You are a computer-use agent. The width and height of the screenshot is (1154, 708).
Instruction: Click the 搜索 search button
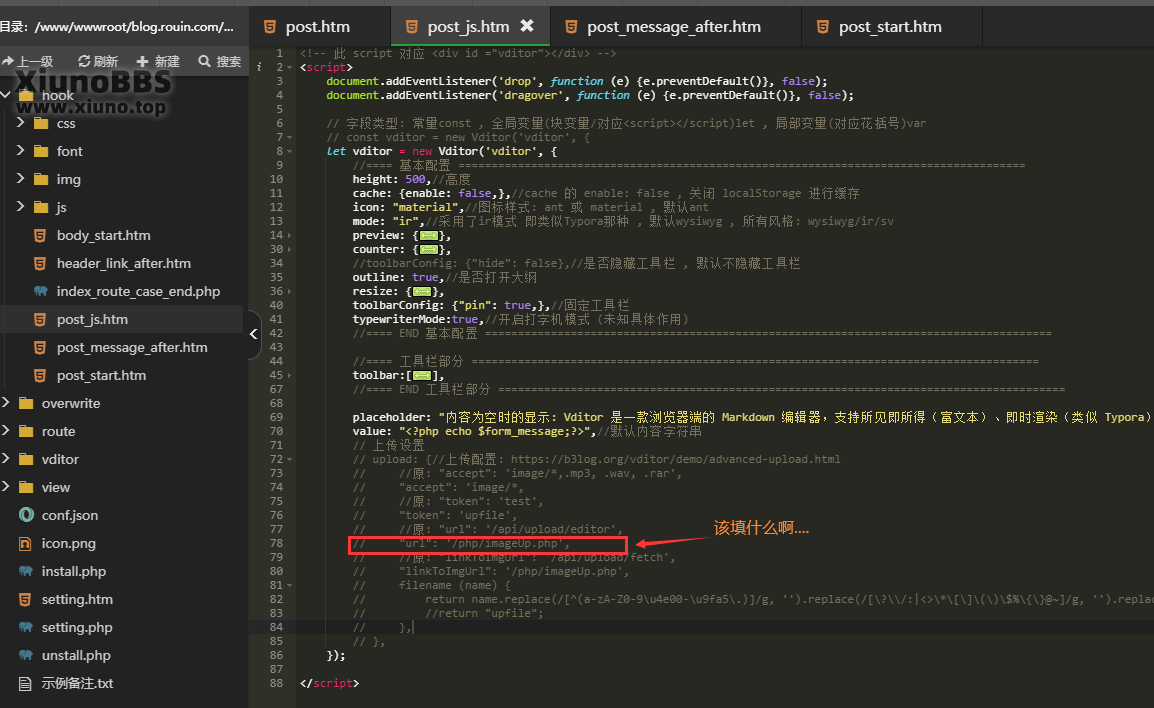(x=220, y=61)
